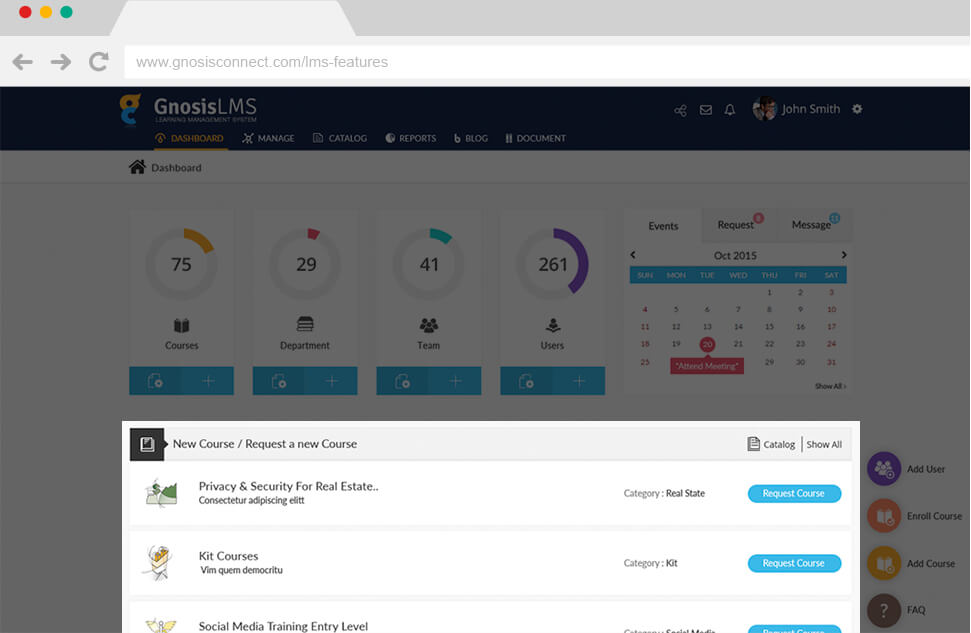Screen dimensions: 971x633
Task: Open the messages envelope icon
Action: (x=705, y=110)
